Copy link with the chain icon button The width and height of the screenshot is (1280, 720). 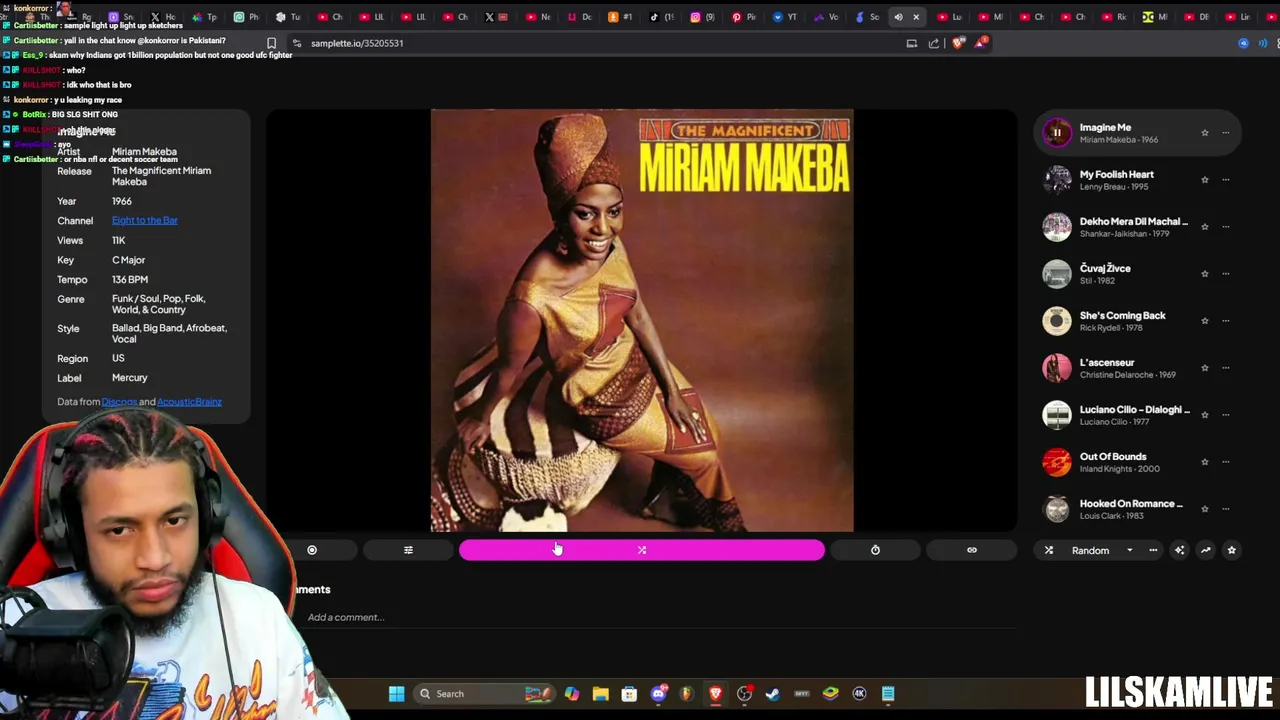[x=972, y=550]
